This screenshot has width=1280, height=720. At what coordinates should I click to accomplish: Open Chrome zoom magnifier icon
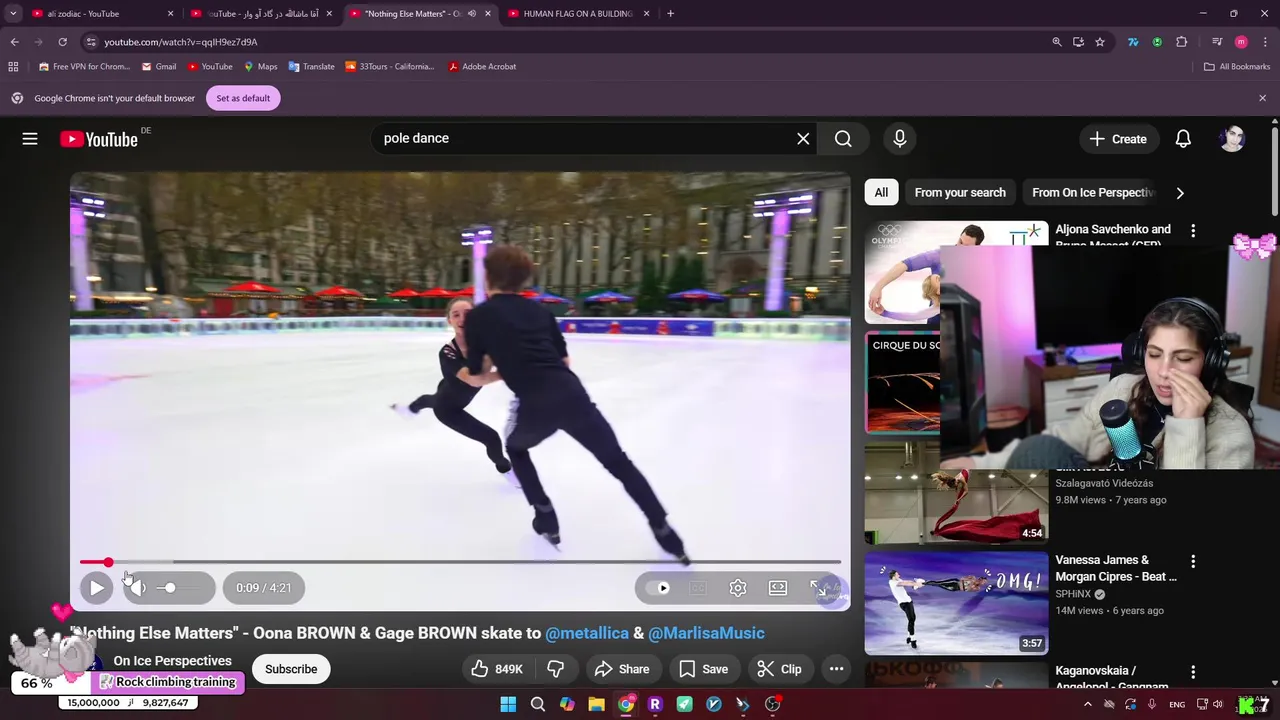(x=1057, y=42)
